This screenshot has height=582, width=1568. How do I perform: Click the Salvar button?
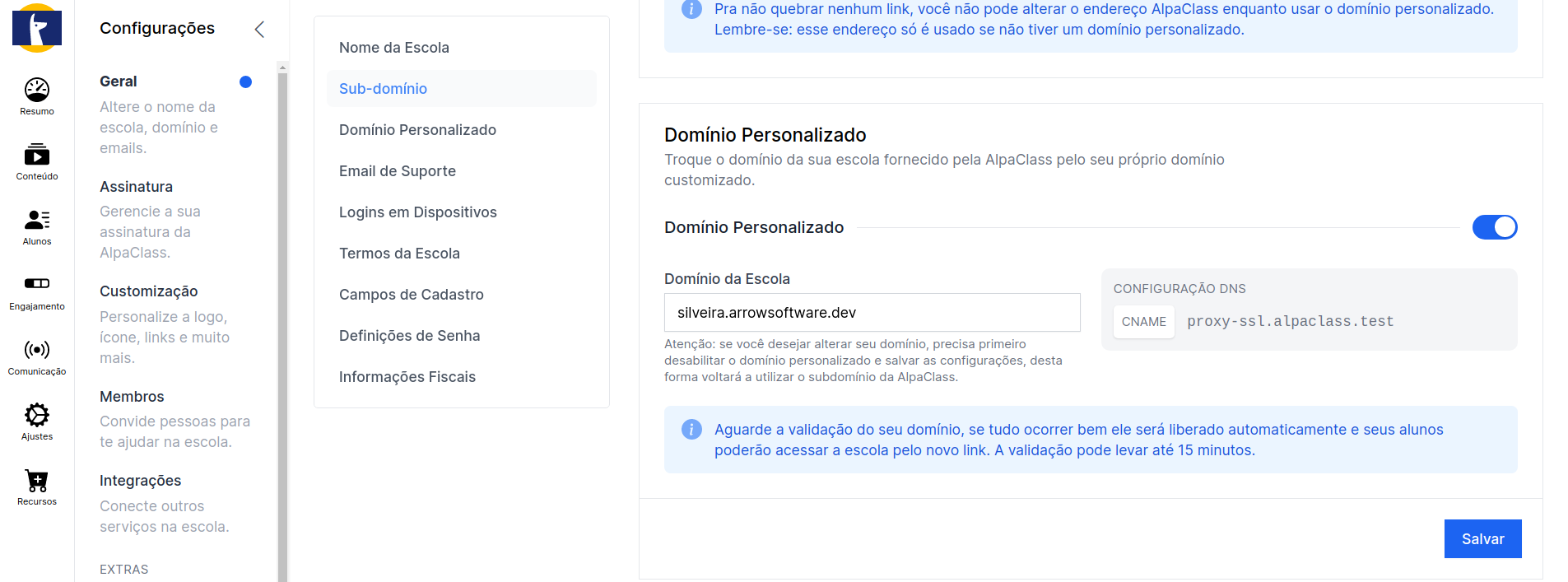1482,539
